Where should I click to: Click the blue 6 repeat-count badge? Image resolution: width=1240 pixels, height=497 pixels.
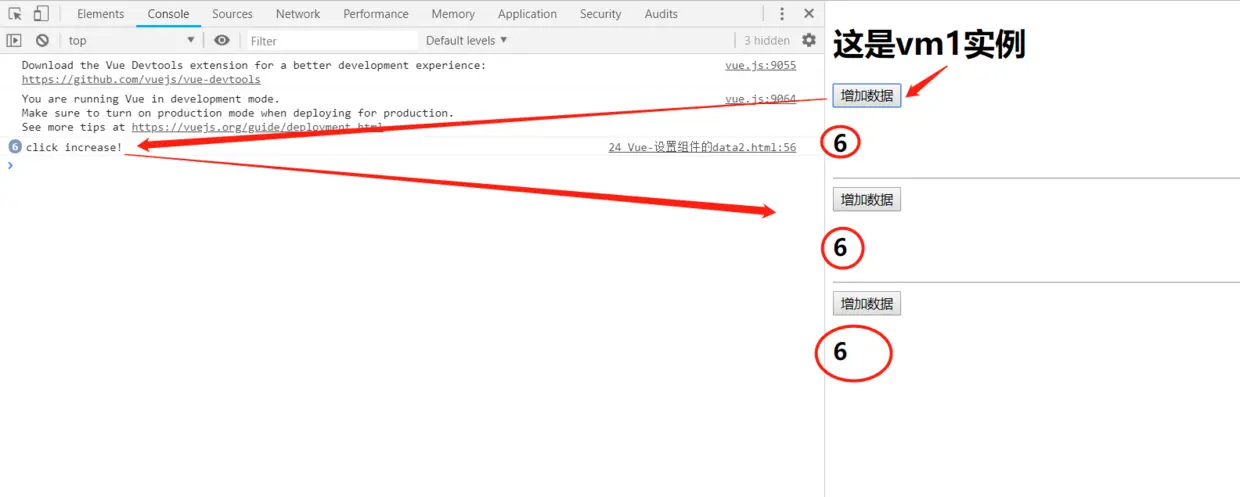[15, 147]
